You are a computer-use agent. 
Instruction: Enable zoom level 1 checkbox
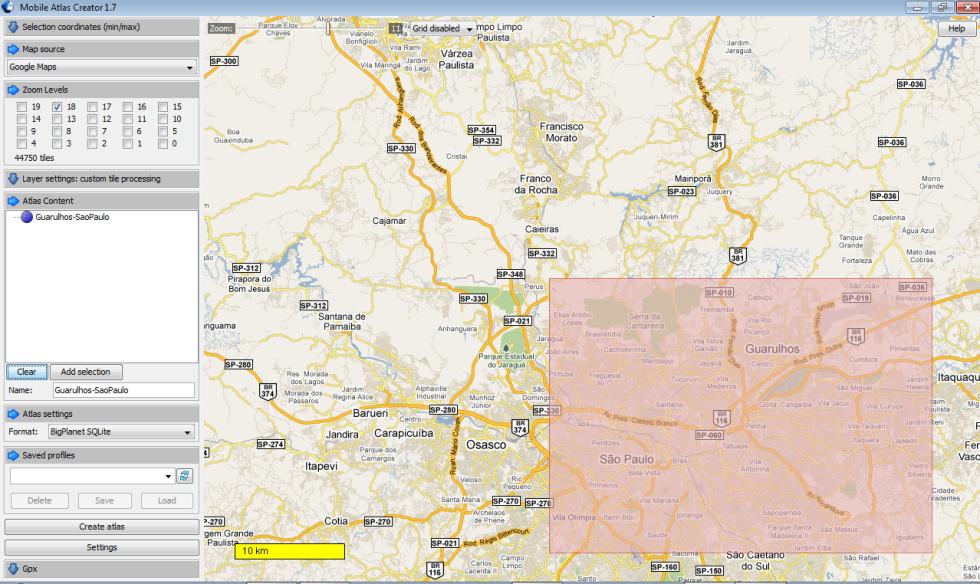click(x=128, y=143)
